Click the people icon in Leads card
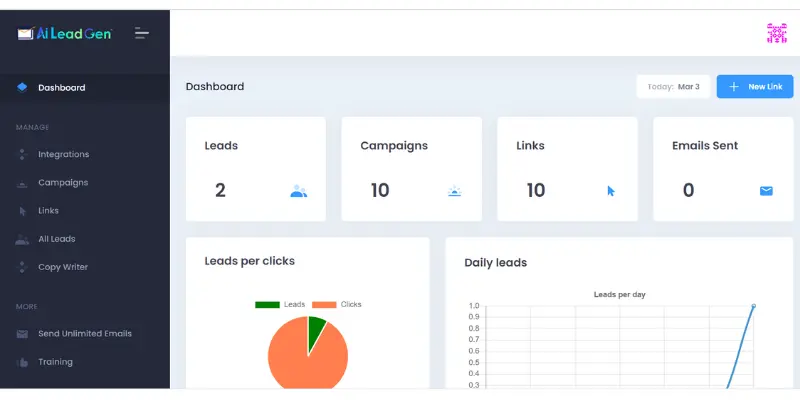The width and height of the screenshot is (800, 400). [x=298, y=191]
